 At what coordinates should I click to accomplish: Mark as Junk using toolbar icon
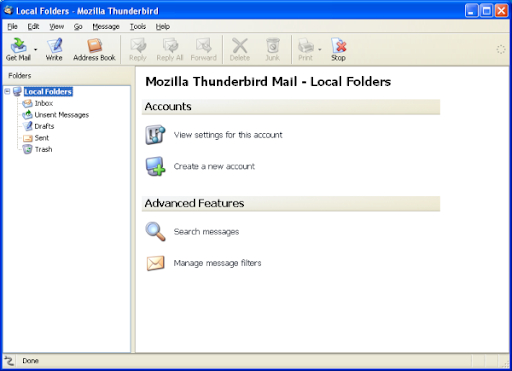[x=273, y=45]
